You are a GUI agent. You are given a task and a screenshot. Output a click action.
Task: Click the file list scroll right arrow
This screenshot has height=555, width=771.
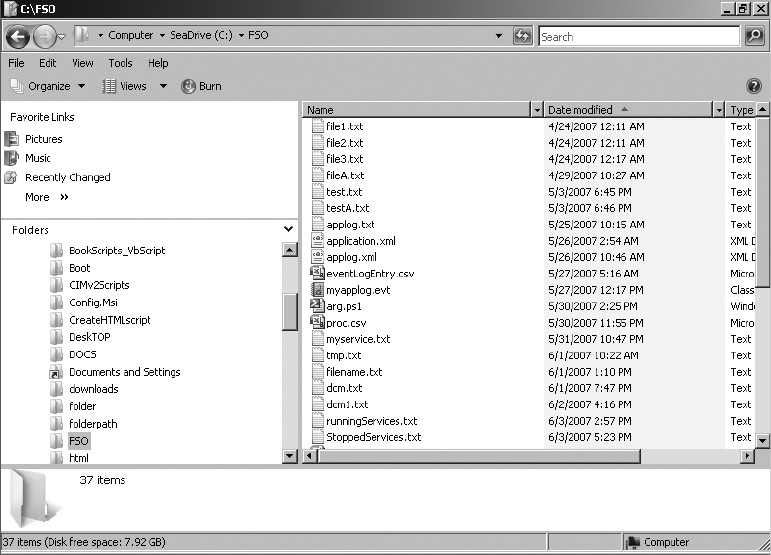coord(747,456)
